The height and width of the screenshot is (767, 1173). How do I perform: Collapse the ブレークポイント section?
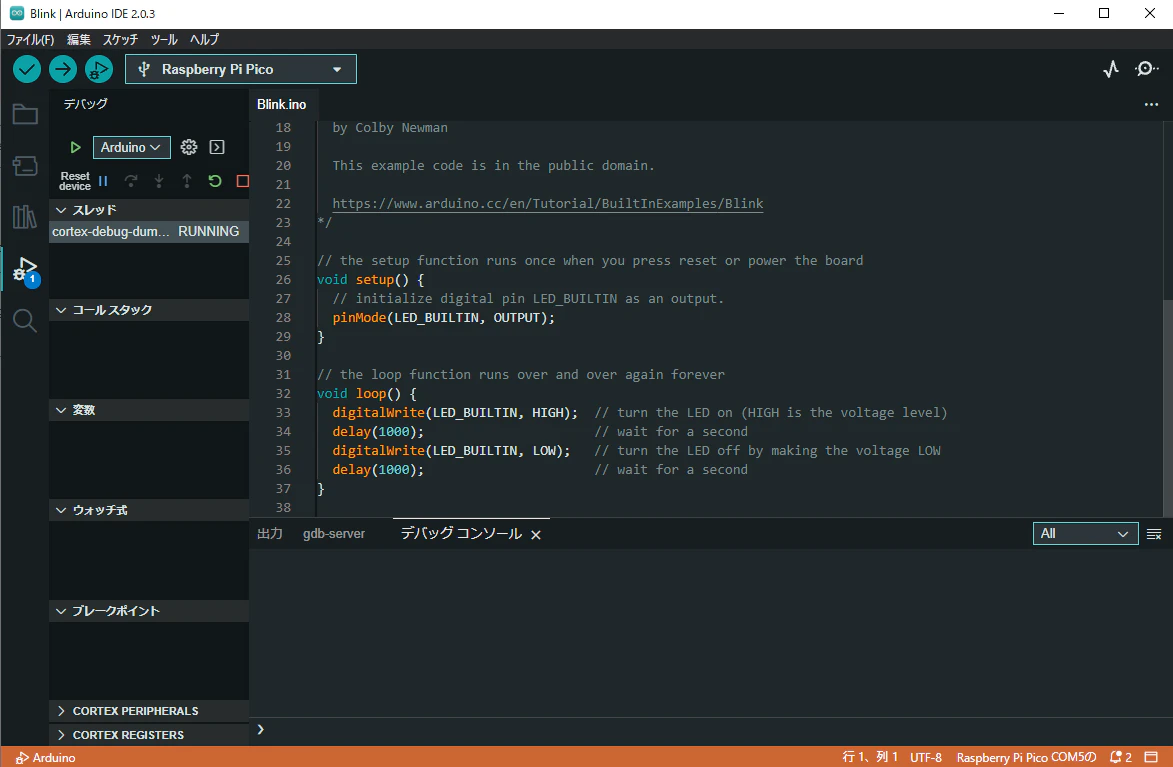pos(149,611)
